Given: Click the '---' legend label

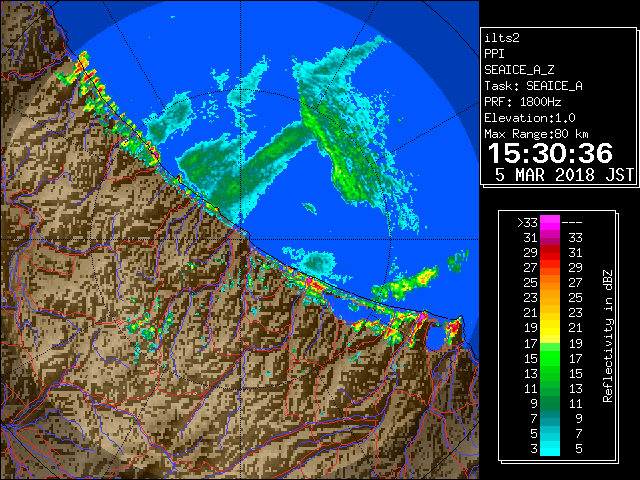Looking at the screenshot, I should (572, 223).
